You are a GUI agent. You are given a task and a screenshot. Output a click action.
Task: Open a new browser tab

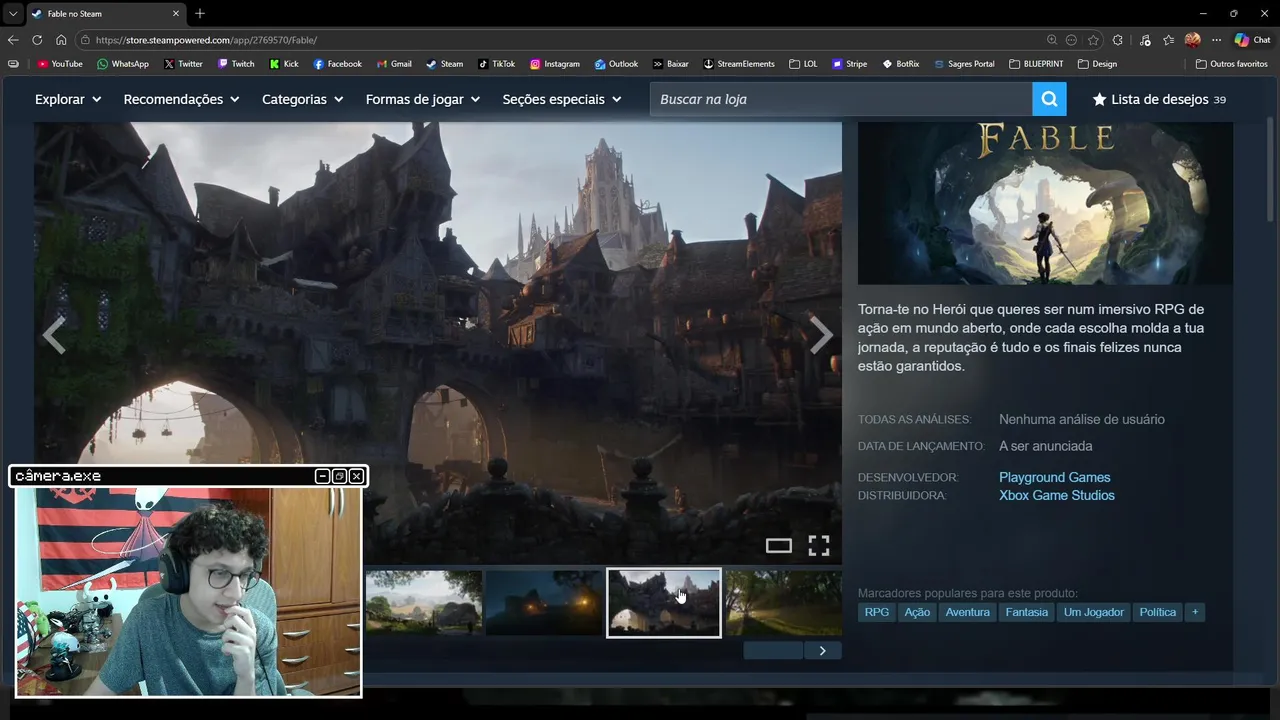200,13
